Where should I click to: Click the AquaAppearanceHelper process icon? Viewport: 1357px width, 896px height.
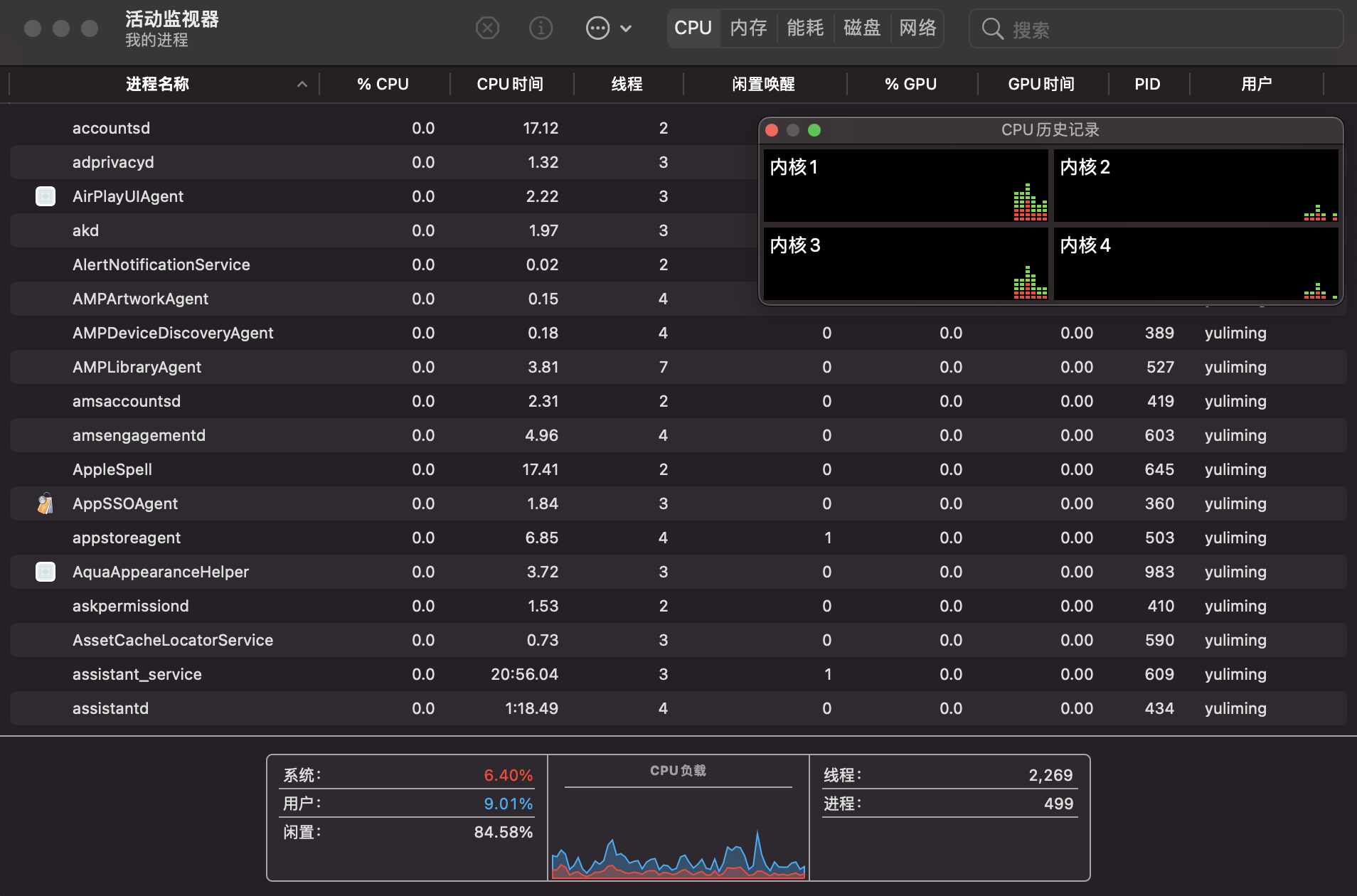coord(46,572)
